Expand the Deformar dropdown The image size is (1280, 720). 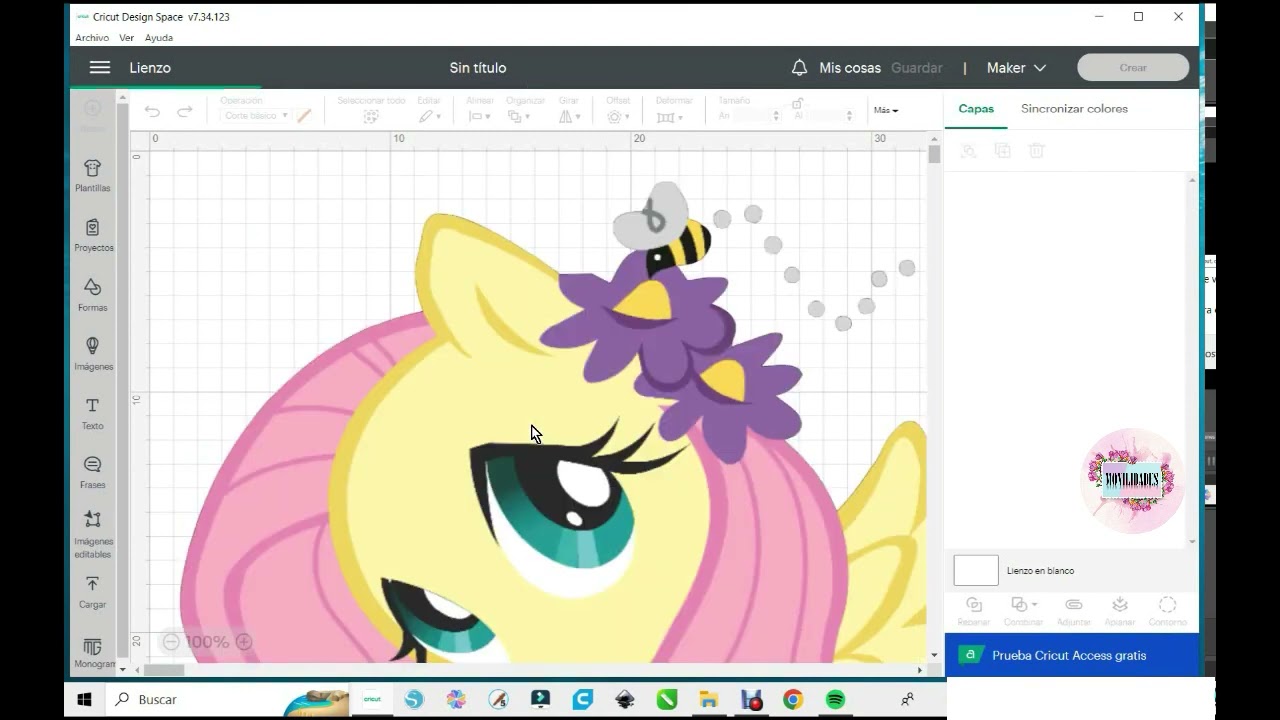[669, 116]
